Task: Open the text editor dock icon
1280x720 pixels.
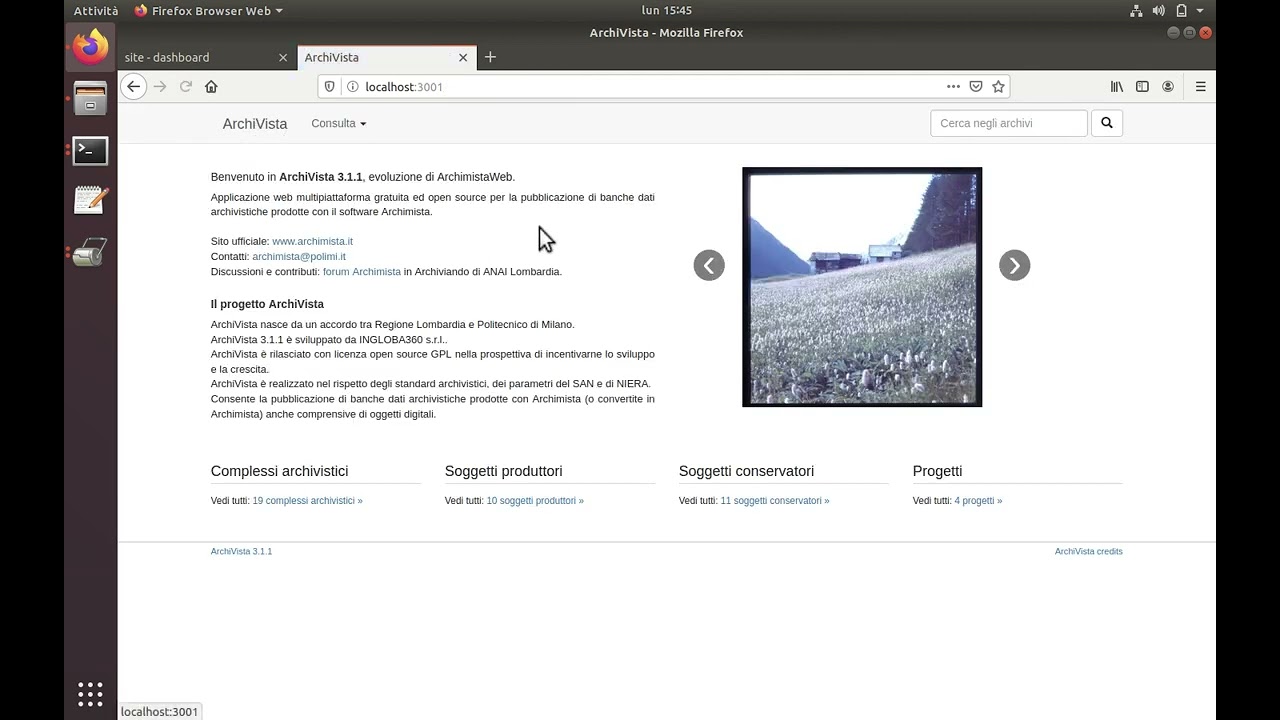Action: [90, 200]
